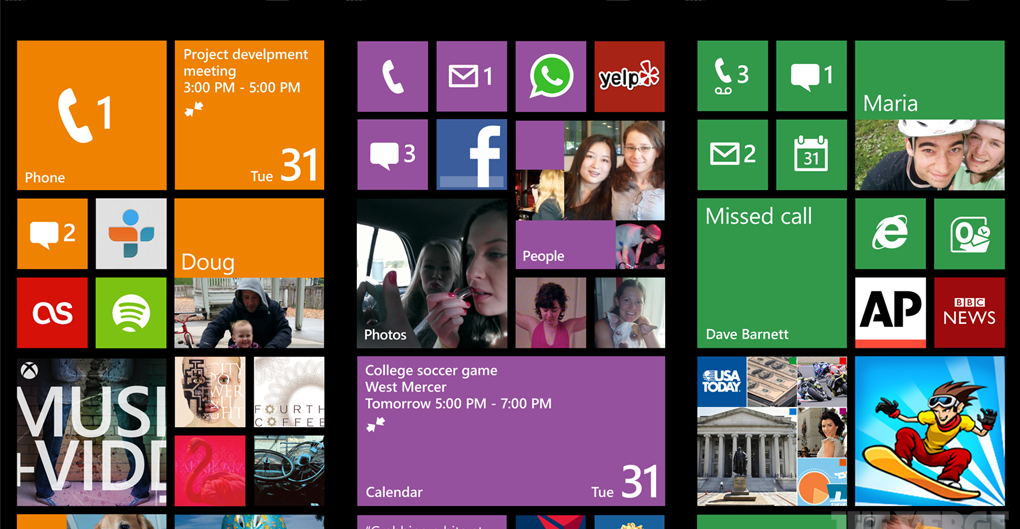Select the Fourth Coffee album tile
The width and height of the screenshot is (1020, 529).
[289, 392]
